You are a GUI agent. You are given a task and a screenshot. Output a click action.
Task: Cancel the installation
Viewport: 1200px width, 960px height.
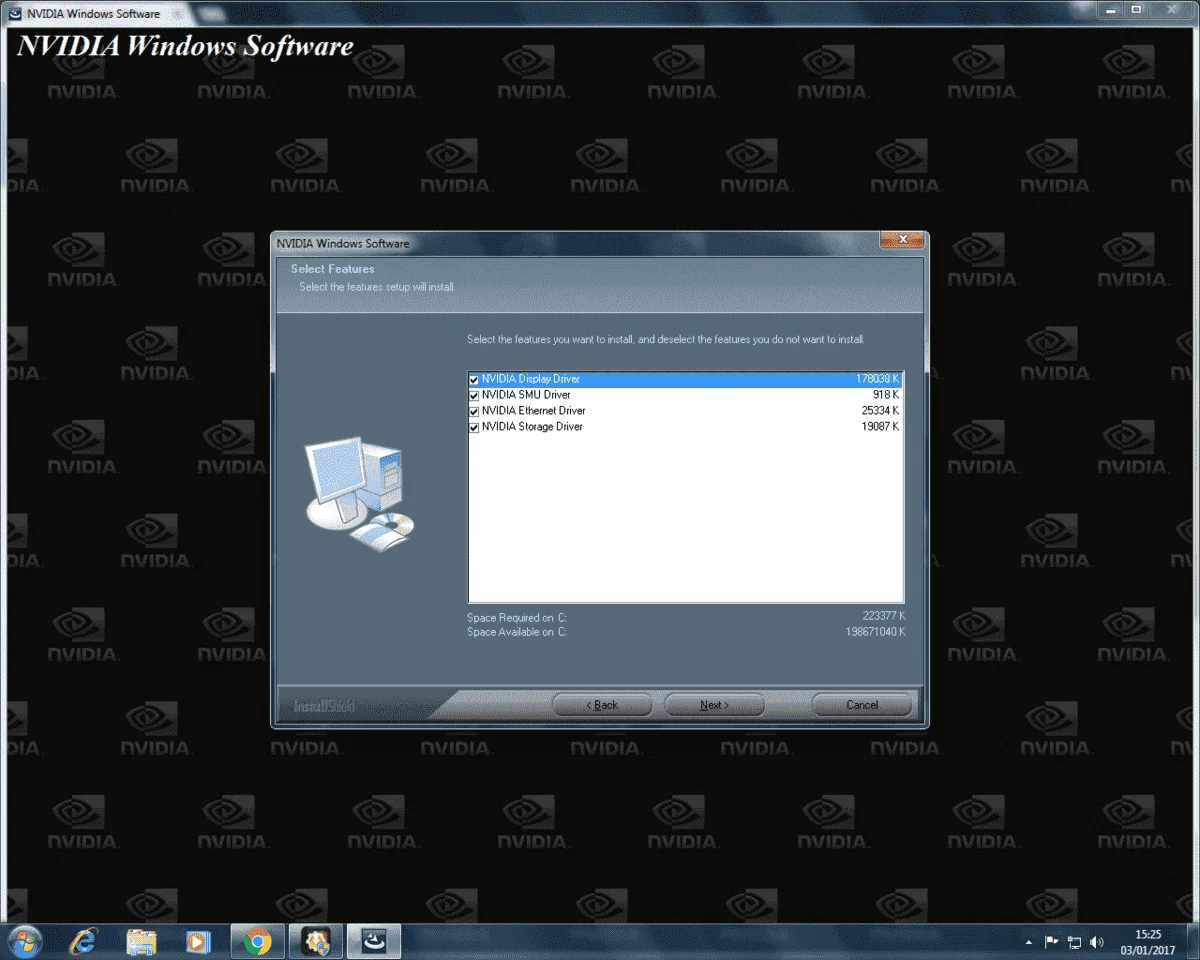[x=862, y=705]
